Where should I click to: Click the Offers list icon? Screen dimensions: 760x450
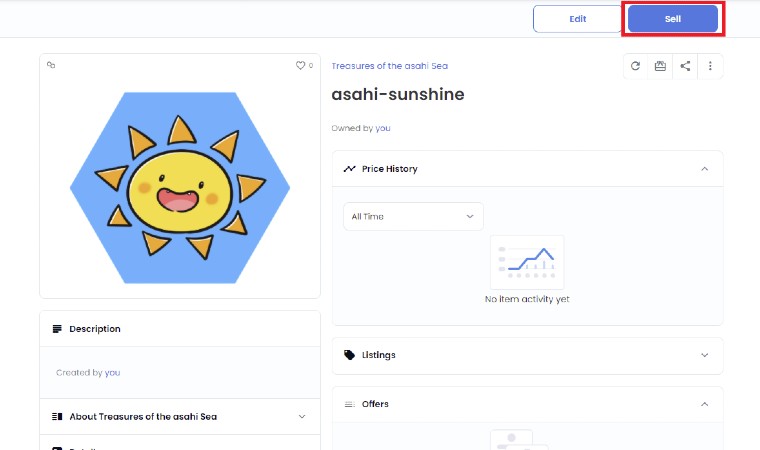click(349, 404)
